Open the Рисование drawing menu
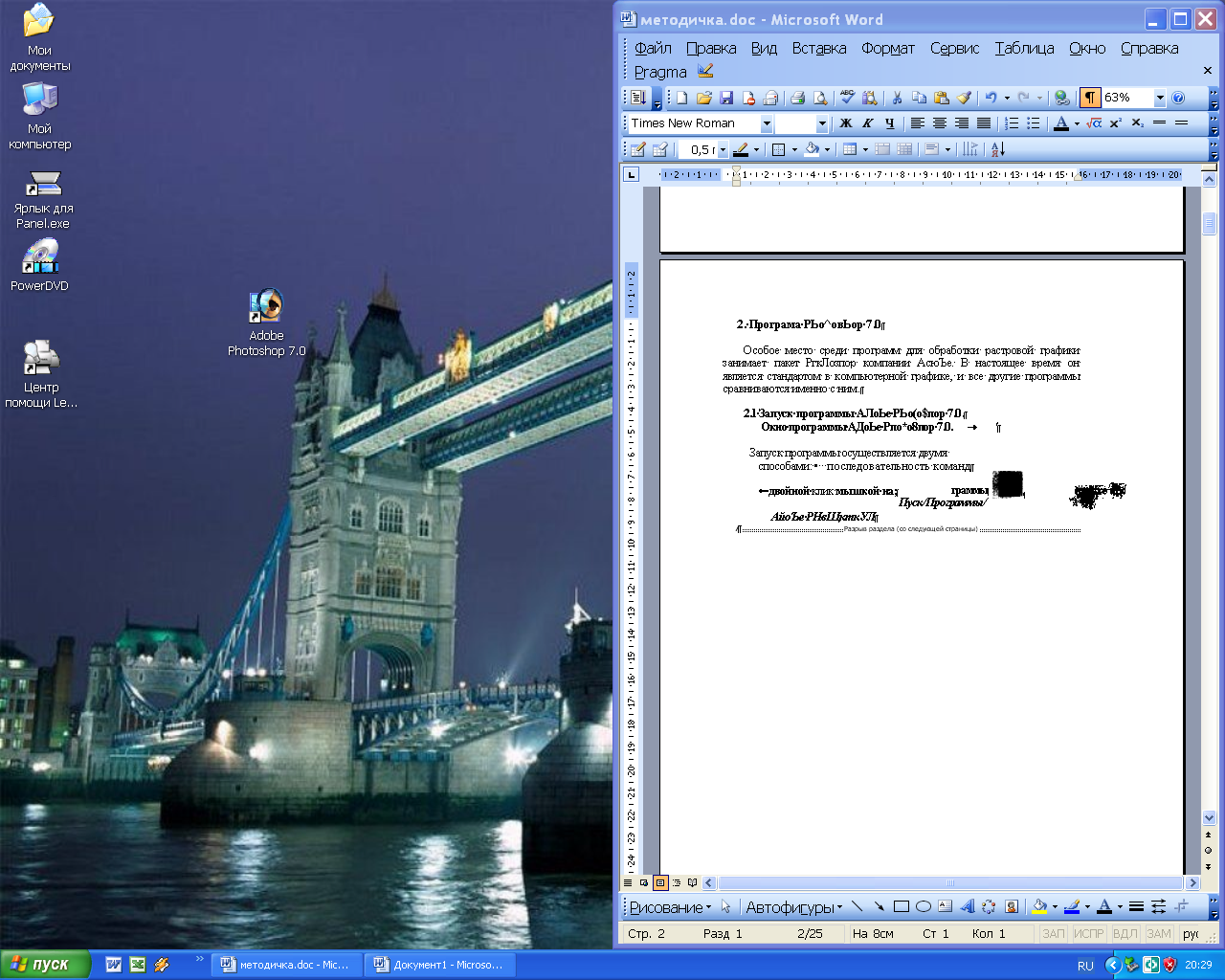Screen dimensions: 1225x980 (670, 907)
